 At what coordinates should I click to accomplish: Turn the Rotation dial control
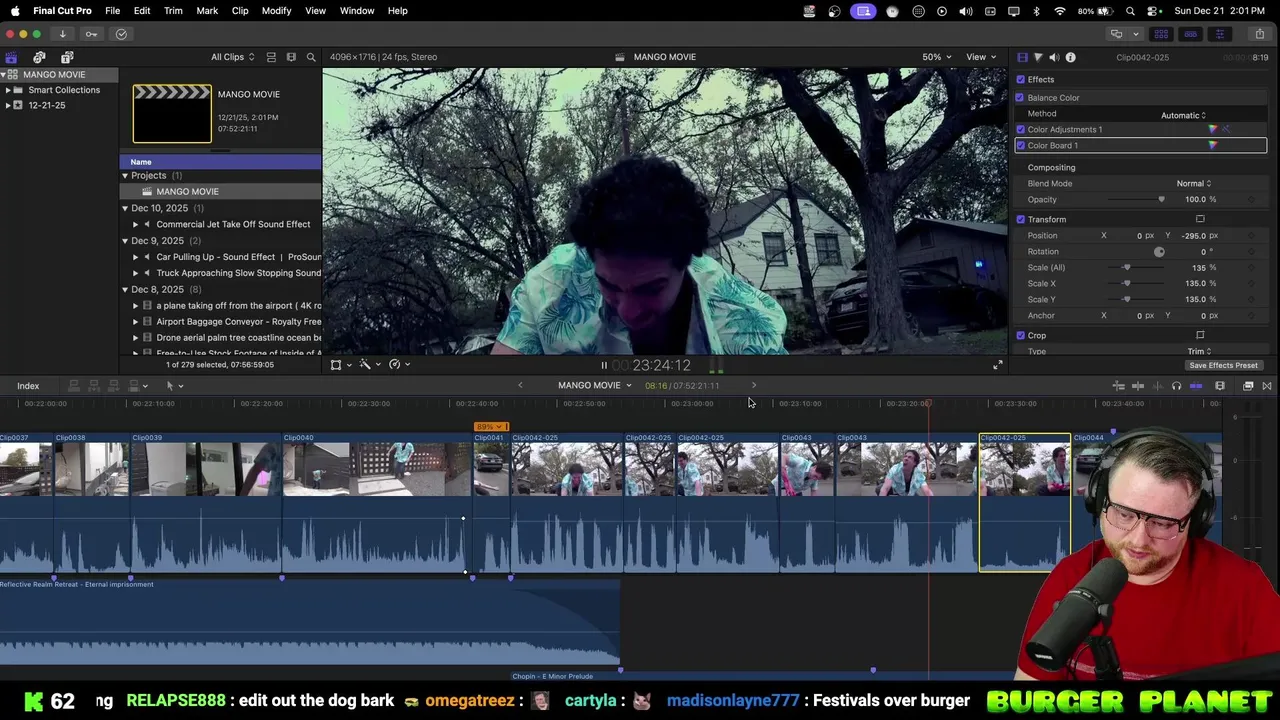pyautogui.click(x=1159, y=252)
